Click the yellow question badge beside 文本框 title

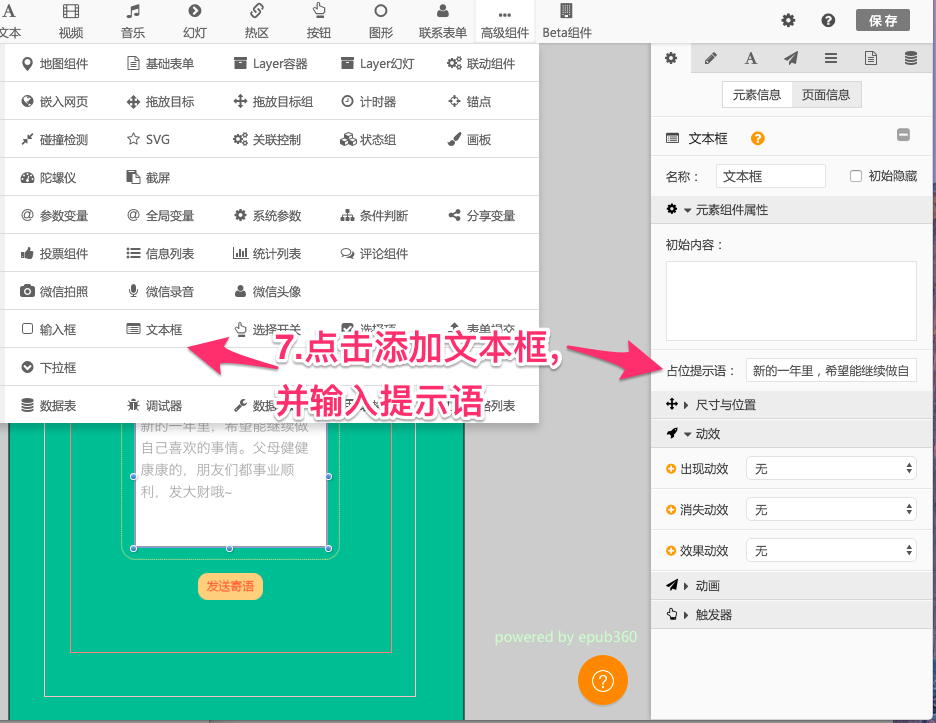(x=758, y=138)
